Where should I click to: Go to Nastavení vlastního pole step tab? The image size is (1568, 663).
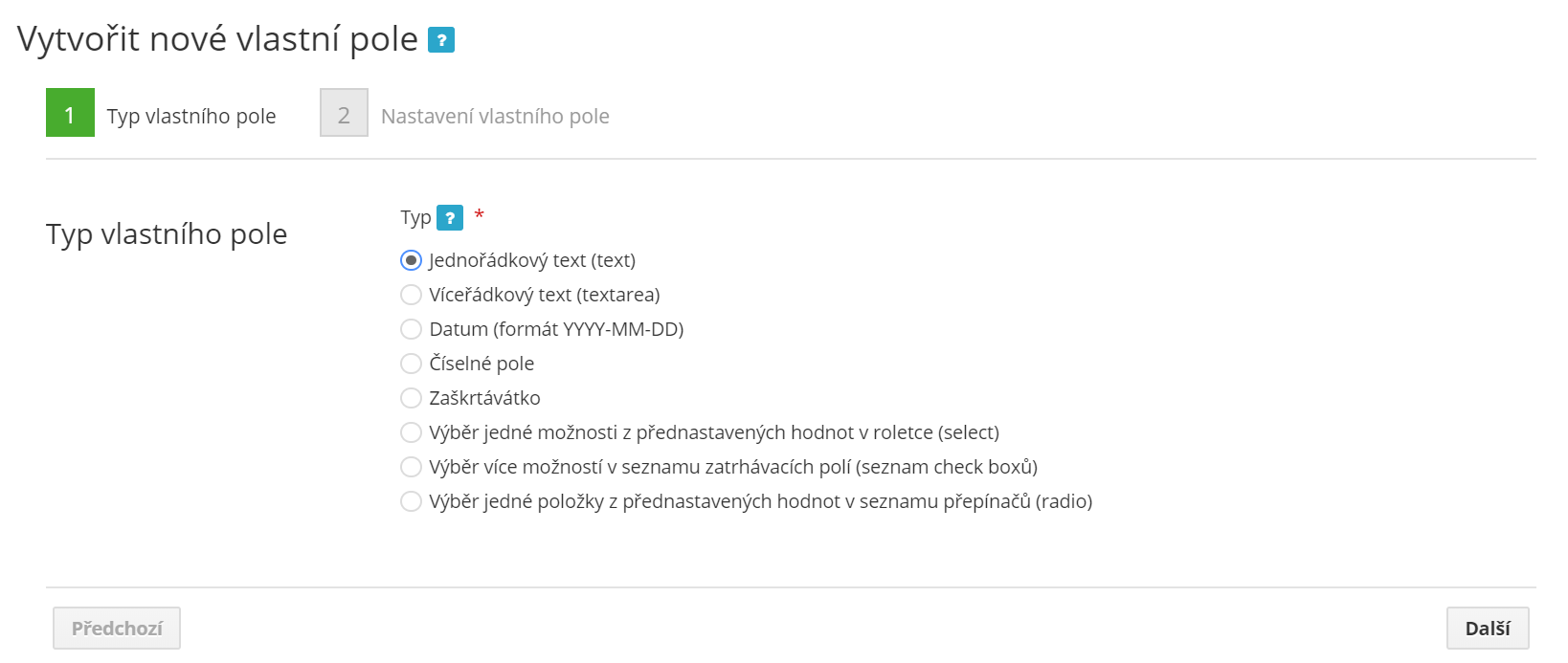[495, 117]
